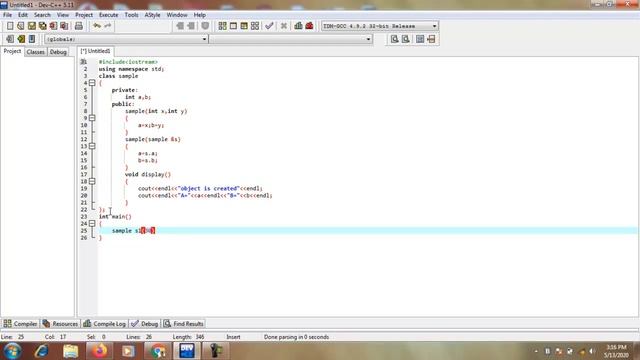The image size is (640, 360).
Task: Open the Compiler bottom tab
Action: coord(20,324)
